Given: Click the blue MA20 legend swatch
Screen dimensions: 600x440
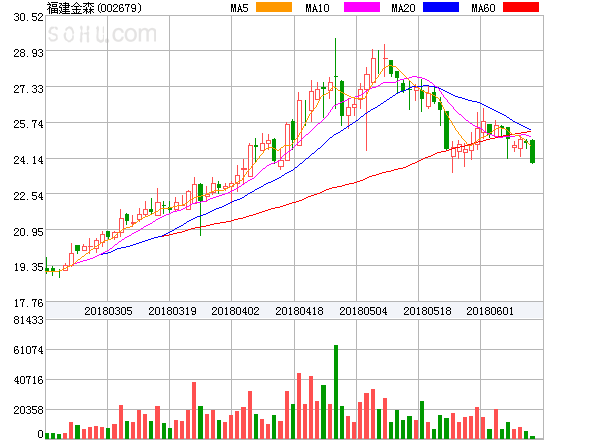Looking at the screenshot, I should click(441, 7).
